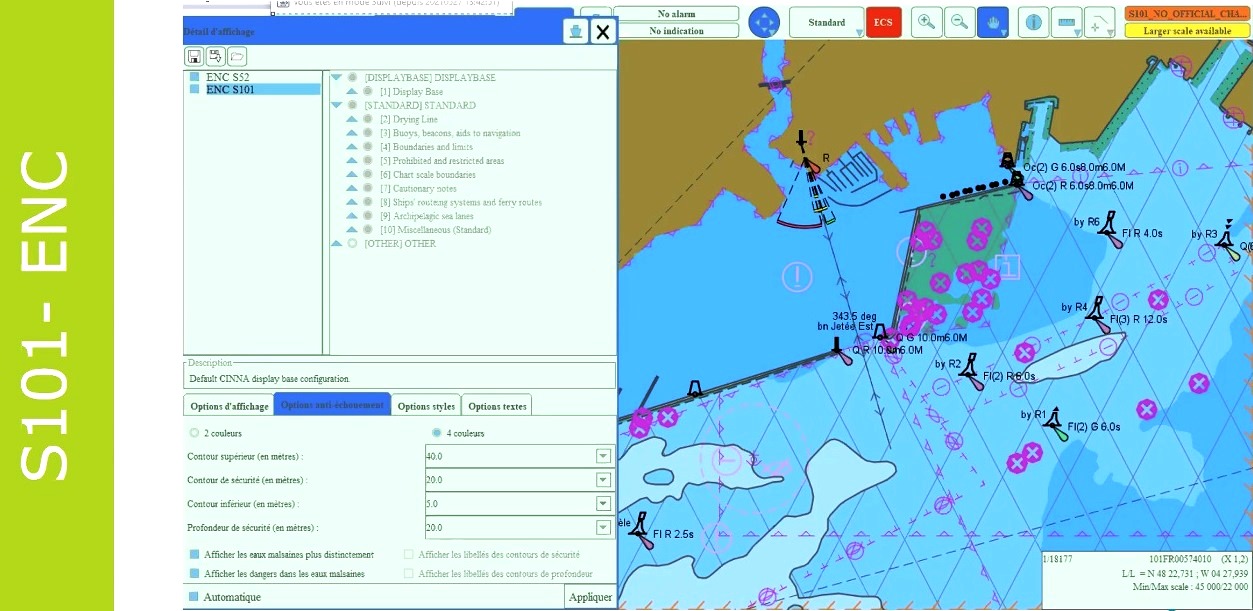1253x611 pixels.
Task: Open the Profondeur de sécurité dropdown
Action: 603,527
